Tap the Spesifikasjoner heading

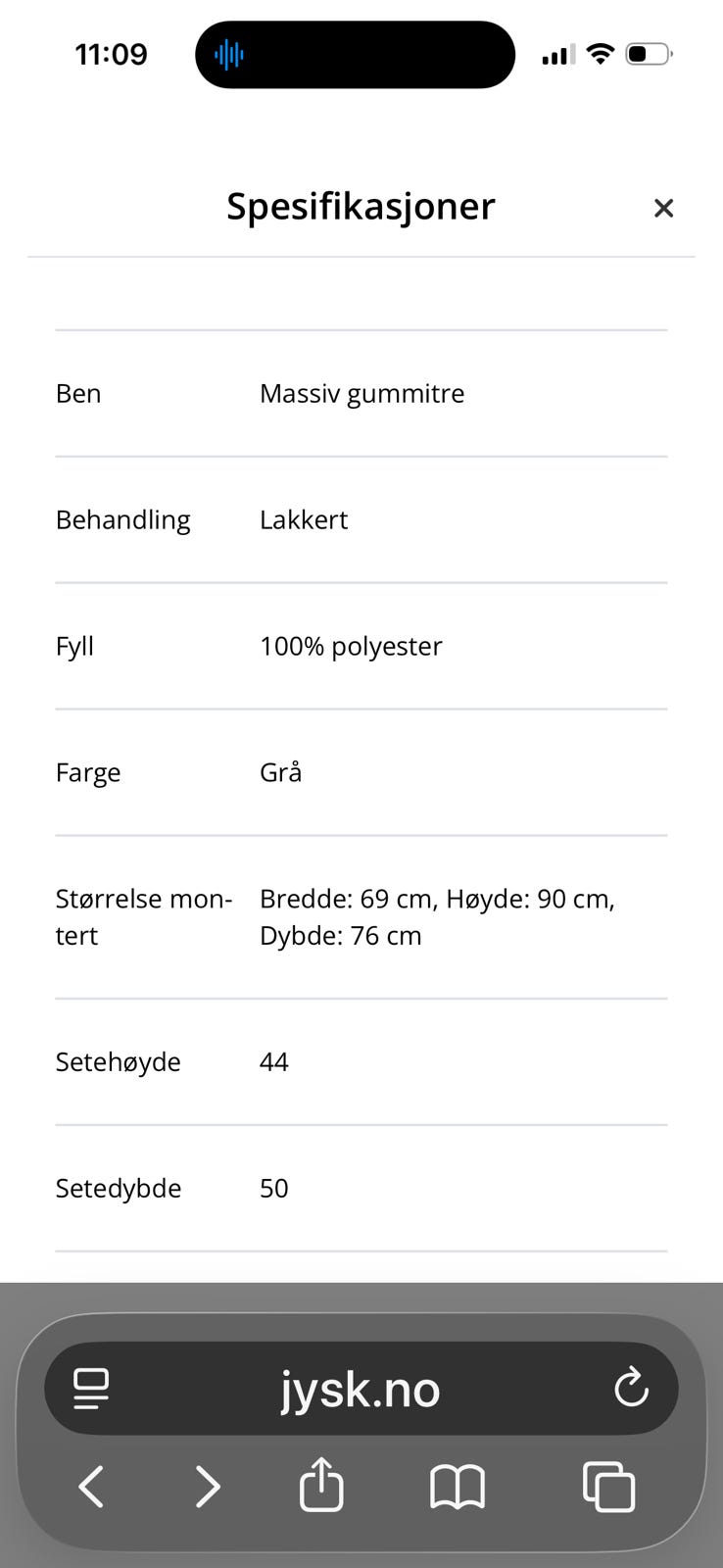361,207
